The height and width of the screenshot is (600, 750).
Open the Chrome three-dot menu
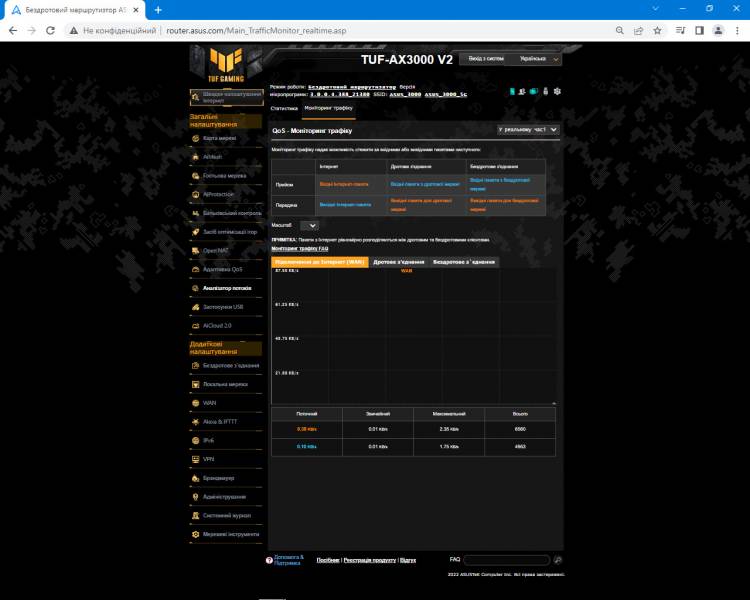pyautogui.click(x=737, y=31)
